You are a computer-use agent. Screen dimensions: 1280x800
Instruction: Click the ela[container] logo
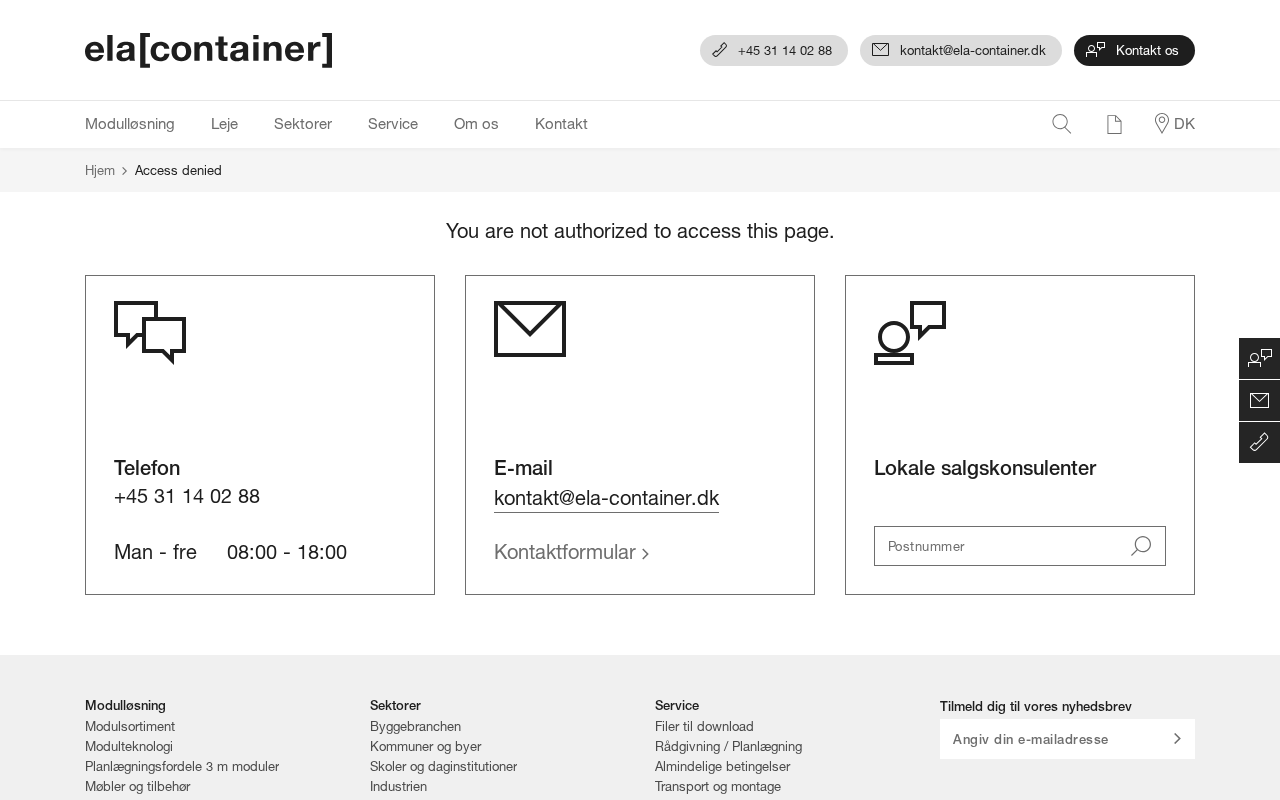tap(209, 49)
